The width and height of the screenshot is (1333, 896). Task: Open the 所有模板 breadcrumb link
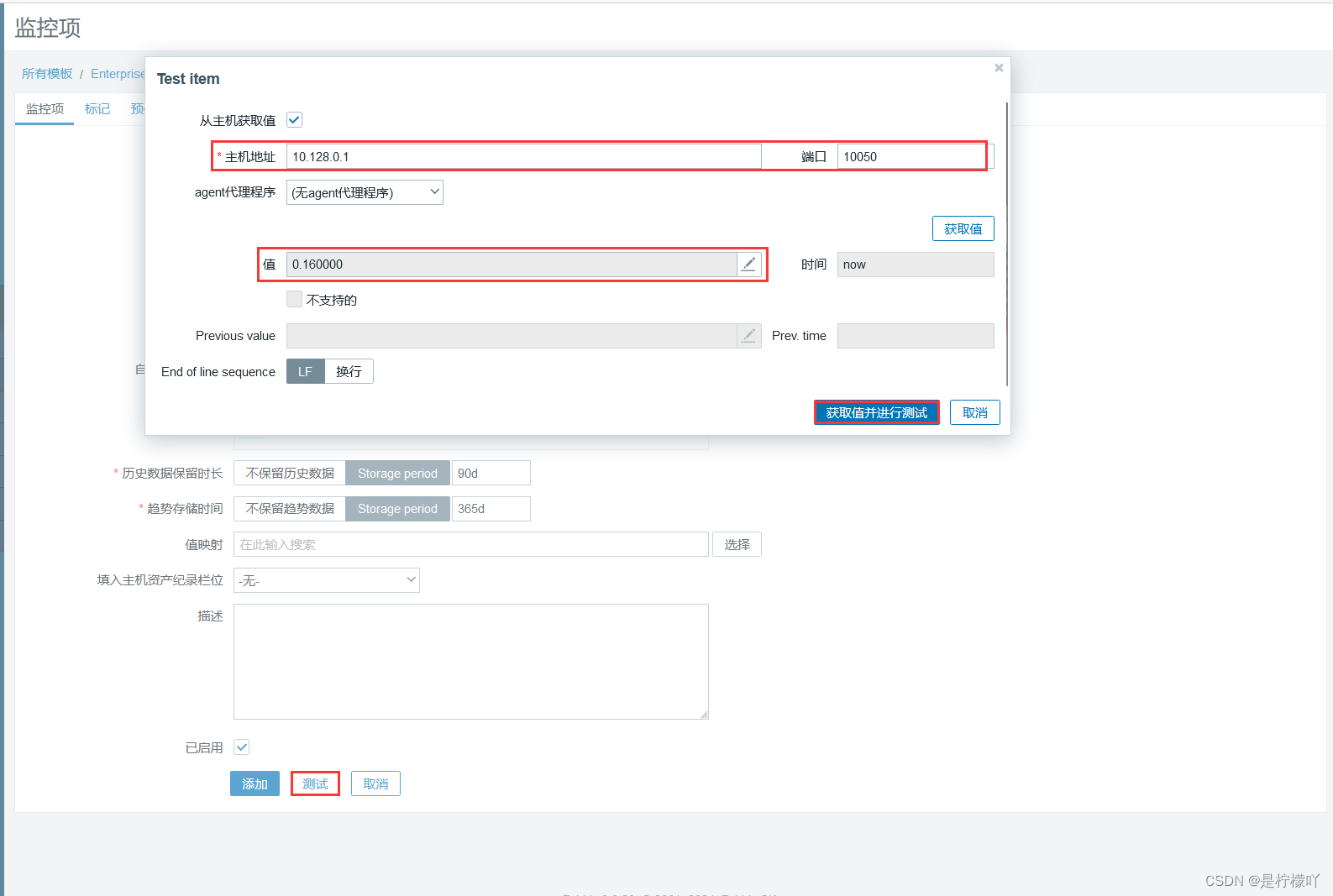(x=47, y=74)
